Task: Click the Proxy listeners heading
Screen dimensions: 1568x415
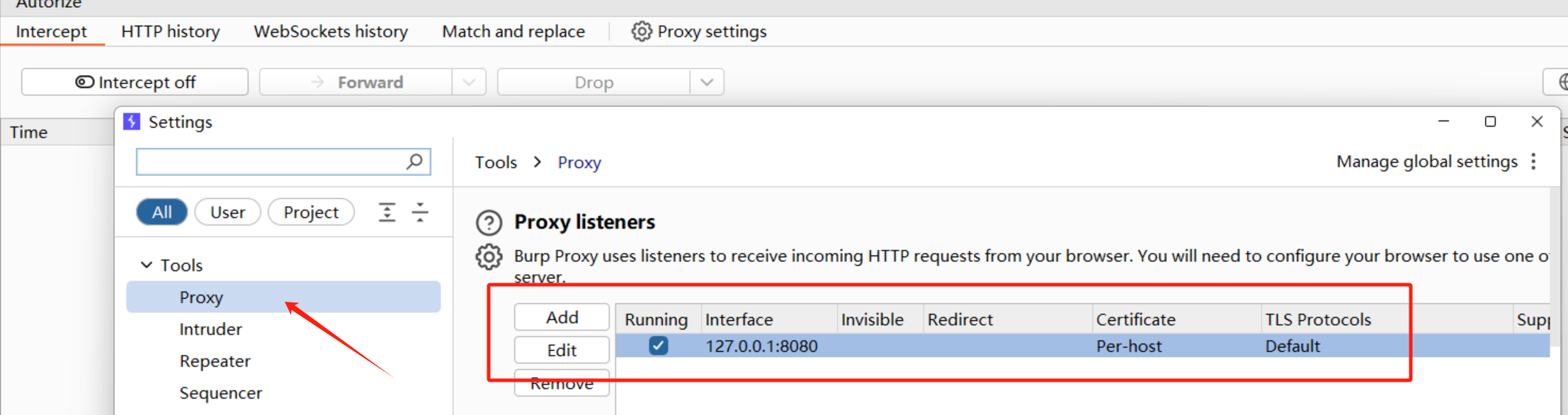Action: tap(584, 222)
